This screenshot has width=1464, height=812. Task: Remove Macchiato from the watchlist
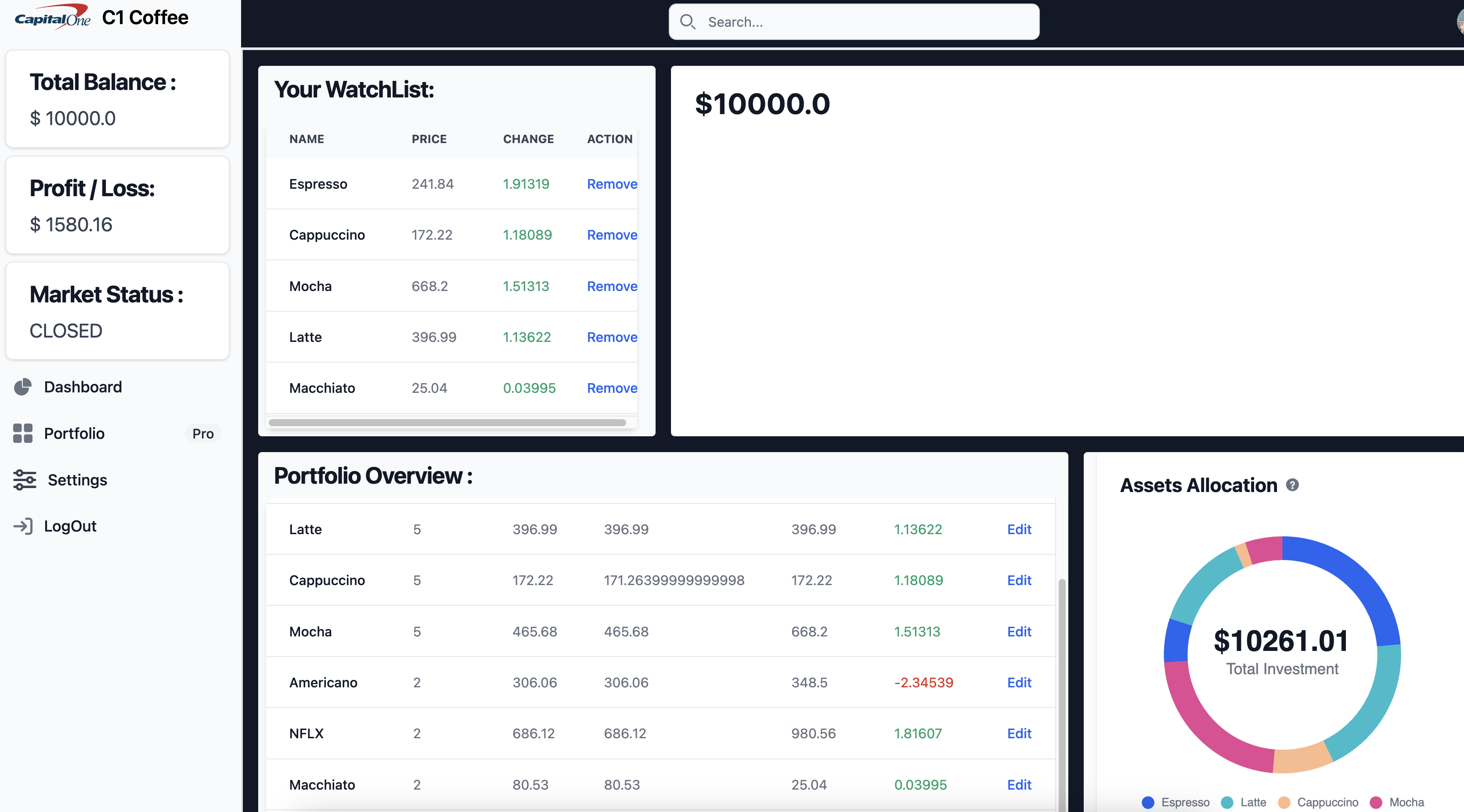click(612, 388)
